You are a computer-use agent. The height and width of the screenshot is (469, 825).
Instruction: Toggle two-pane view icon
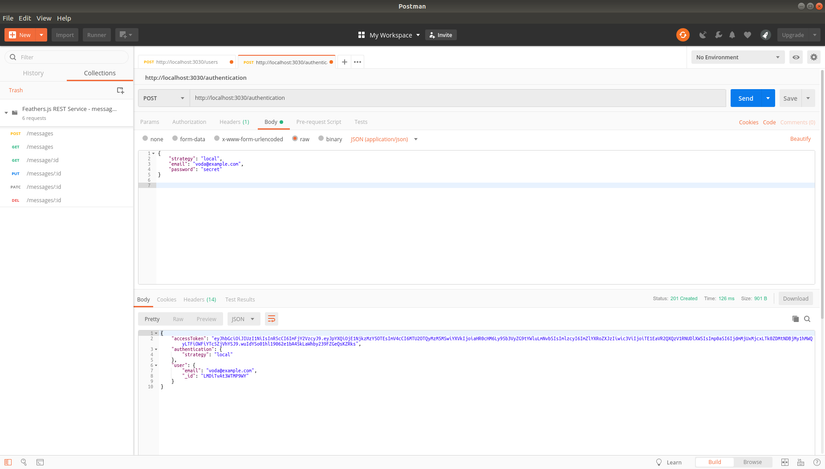[x=784, y=462]
